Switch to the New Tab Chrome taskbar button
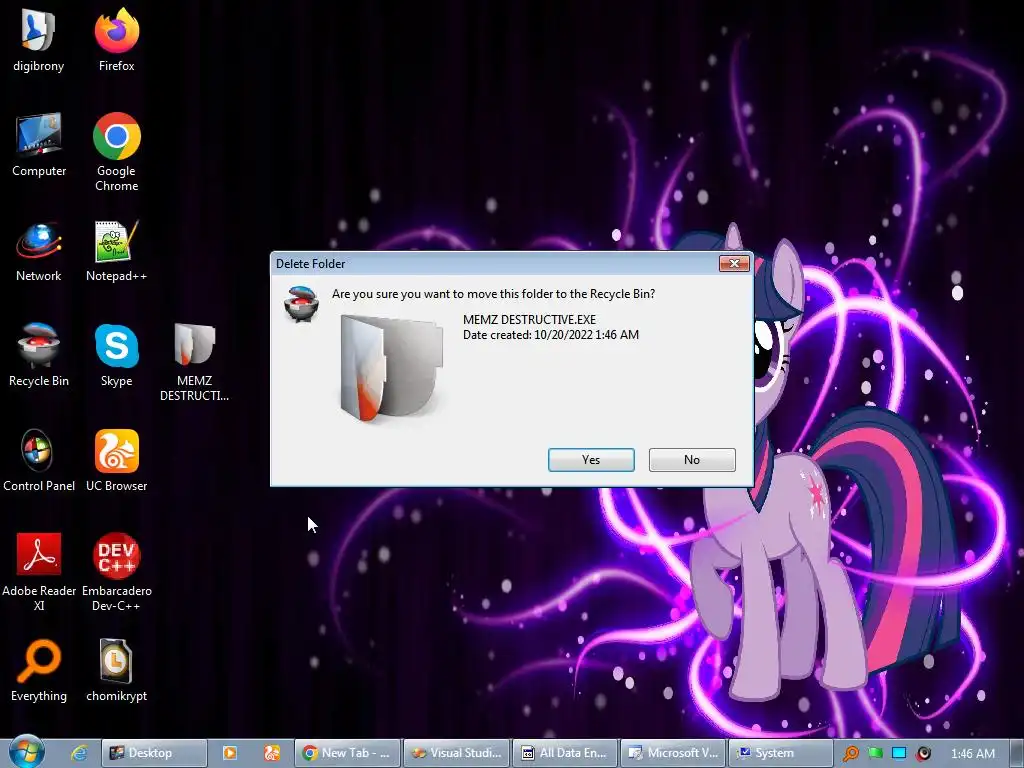 point(347,753)
